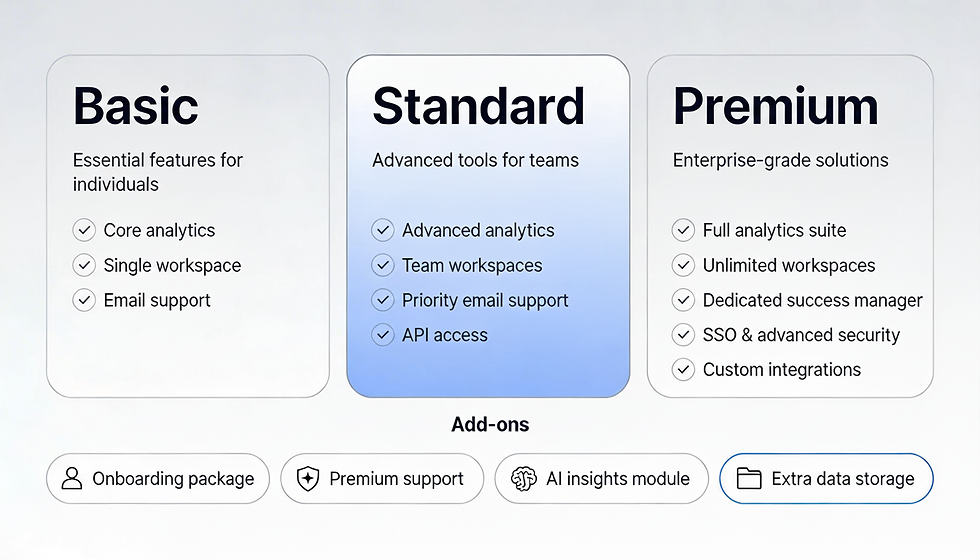Screen dimensions: 980x560
Task: Choose the Onboarding package add-on
Action: pyautogui.click(x=158, y=479)
